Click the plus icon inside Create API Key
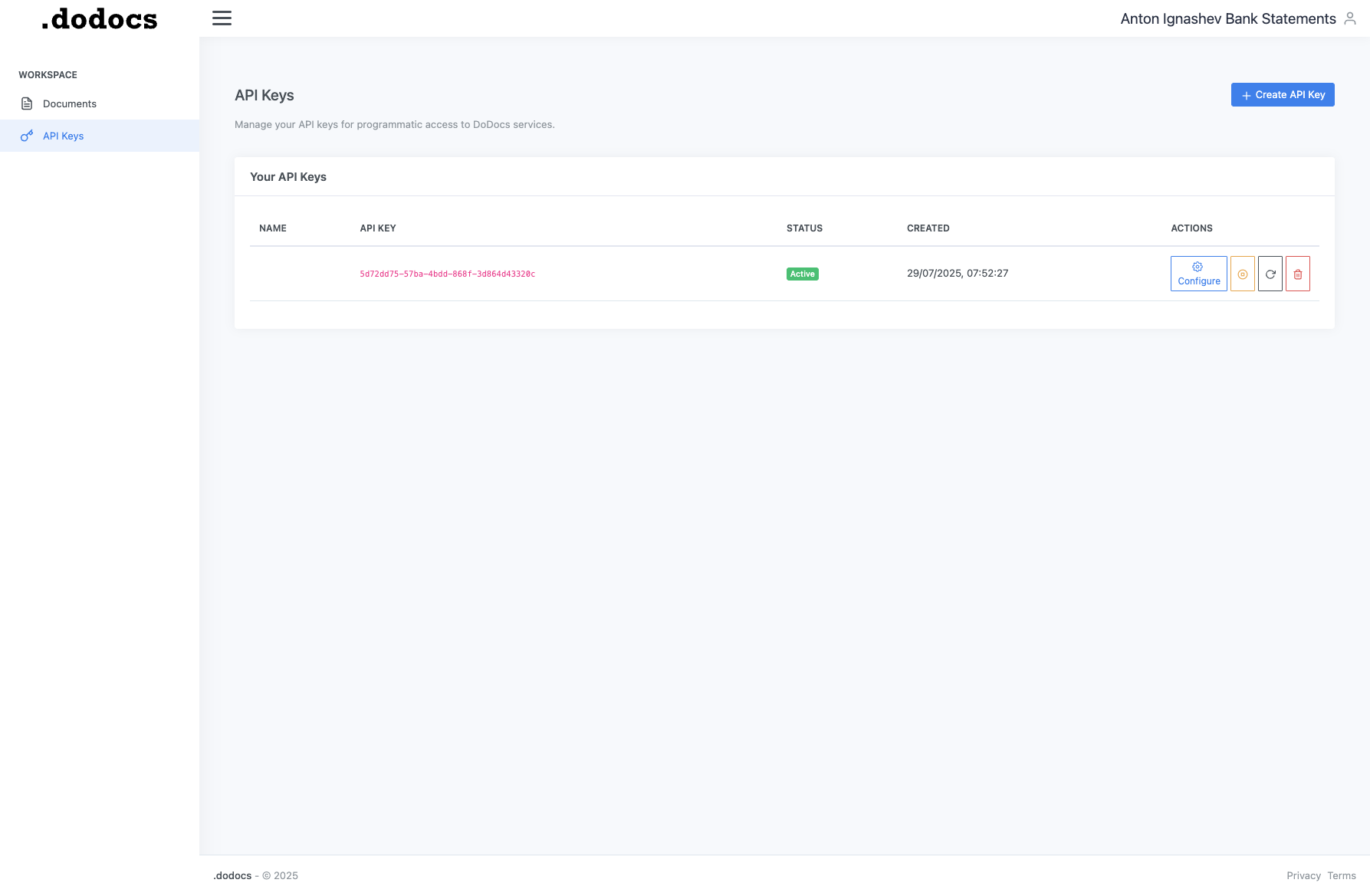 [x=1246, y=94]
